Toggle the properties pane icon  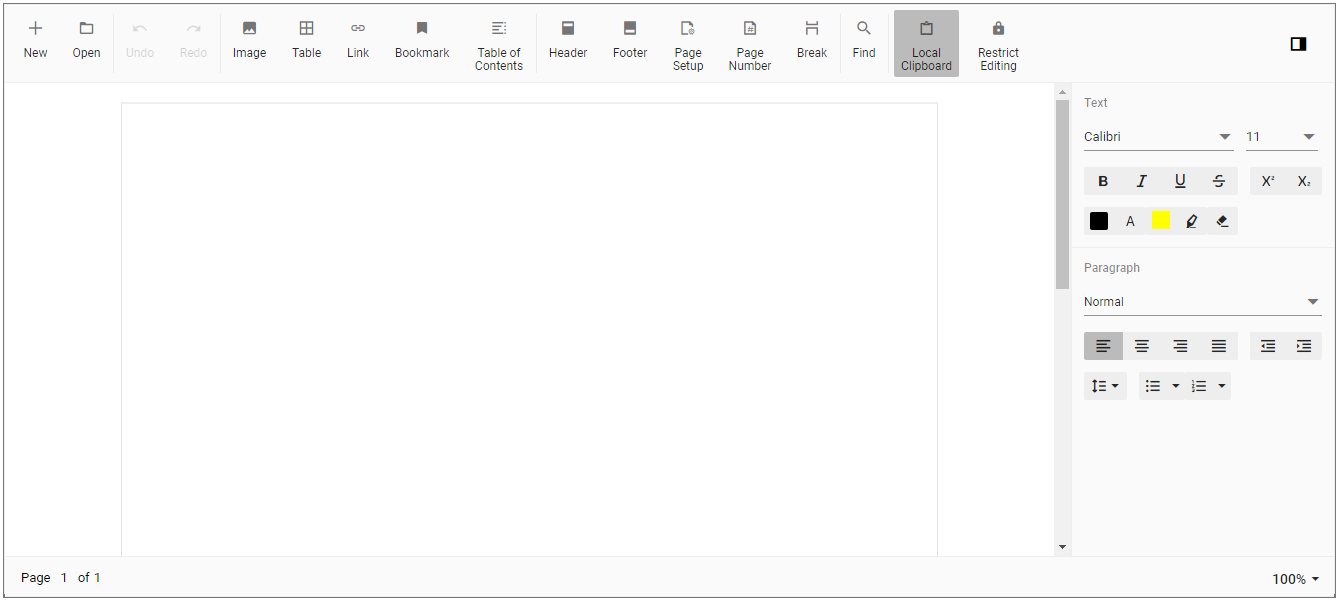1298,43
